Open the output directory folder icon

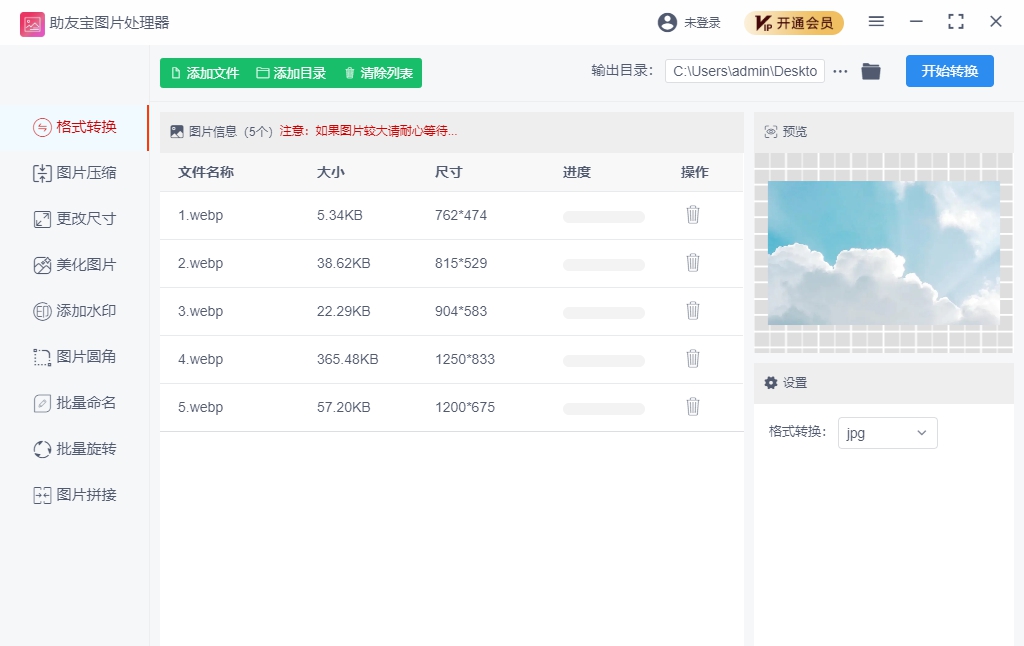(871, 71)
